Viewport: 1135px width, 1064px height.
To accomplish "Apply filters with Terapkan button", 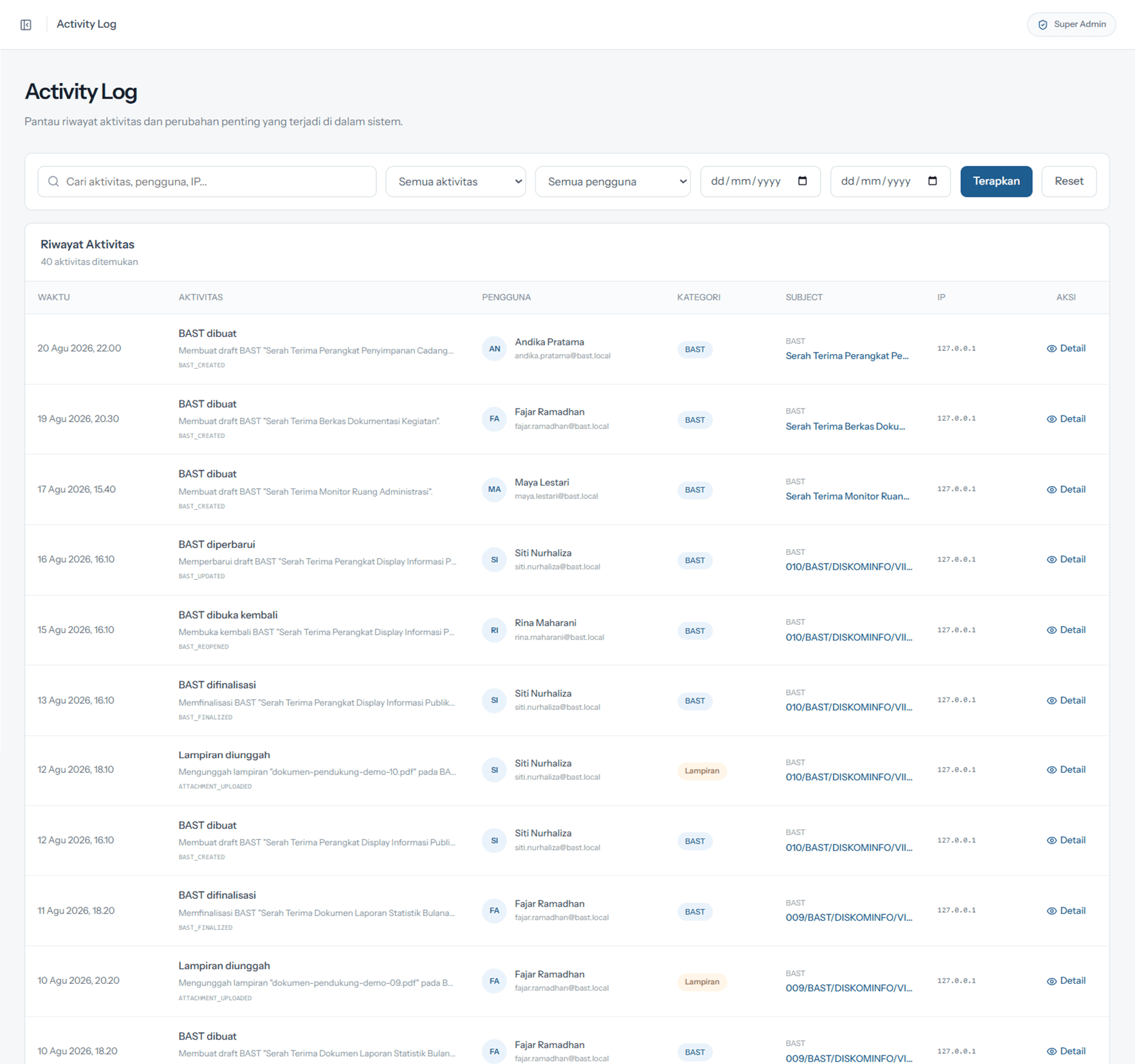I will coord(997,182).
